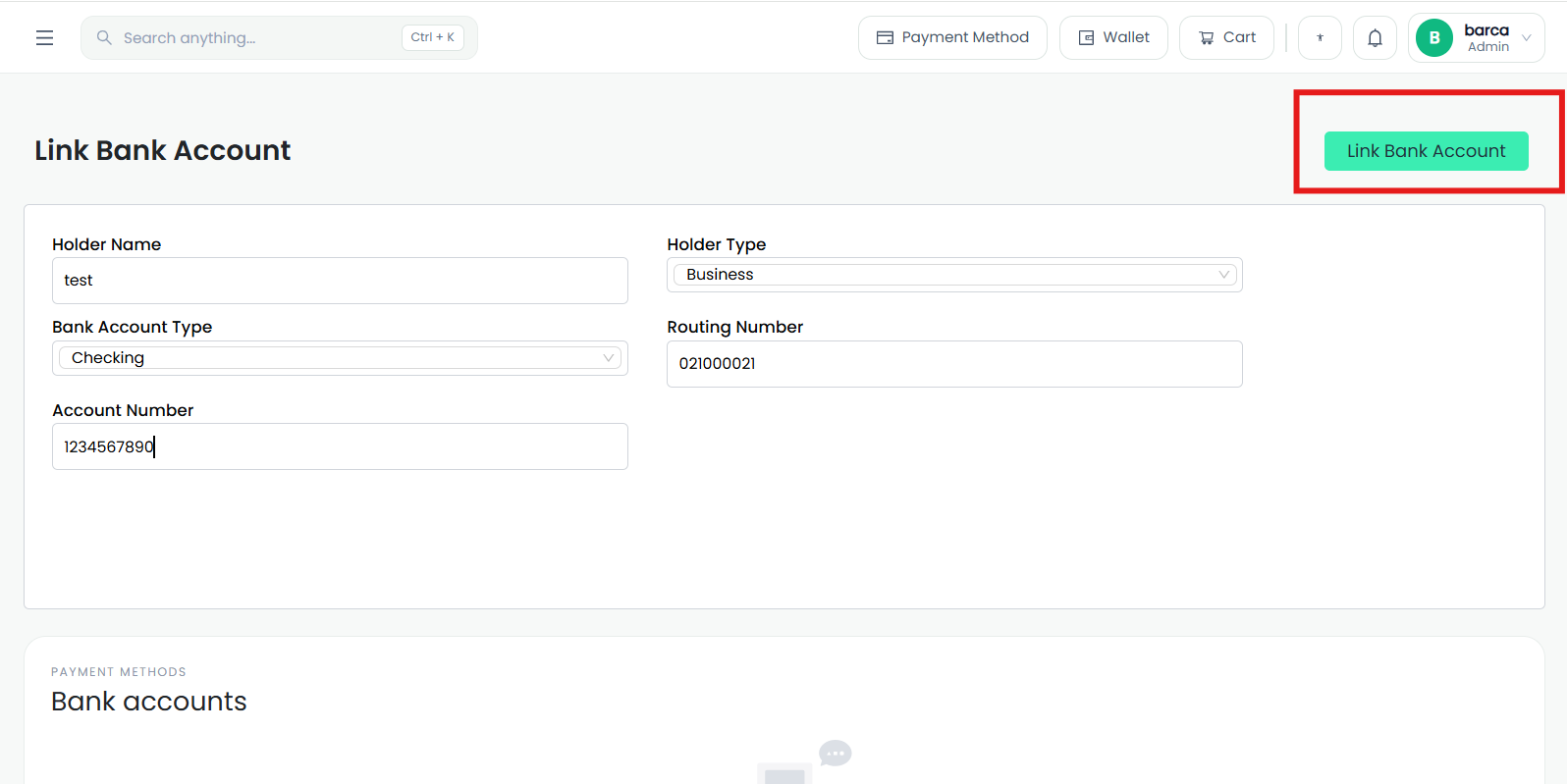Click the Ctrl + K shortcut badge
Viewport: 1567px width, 784px height.
[x=432, y=37]
